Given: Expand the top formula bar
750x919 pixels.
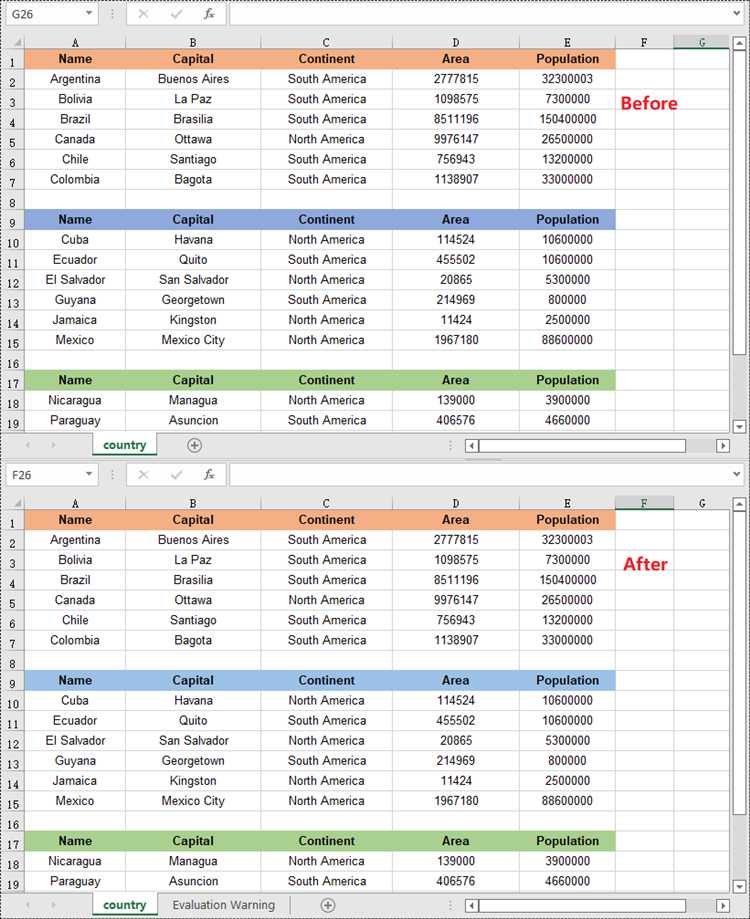Looking at the screenshot, I should (737, 13).
